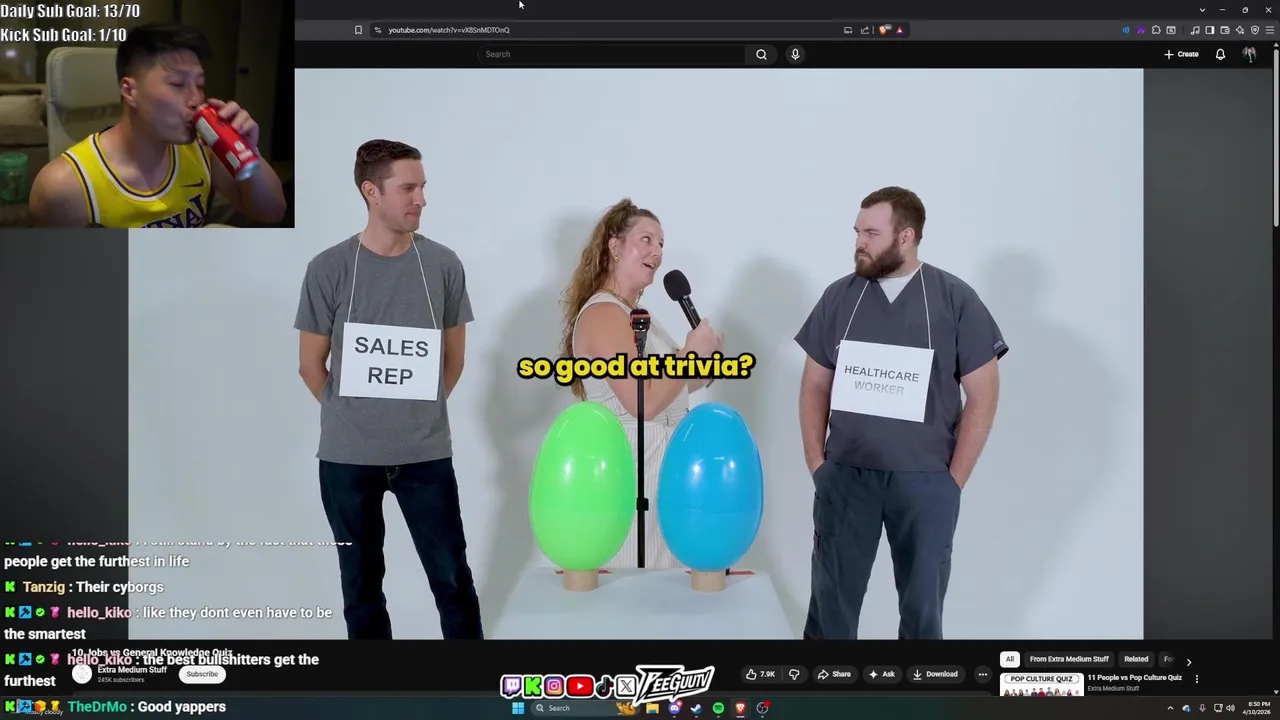Viewport: 1280px width, 720px height.
Task: Select the All filter chip
Action: (1010, 659)
